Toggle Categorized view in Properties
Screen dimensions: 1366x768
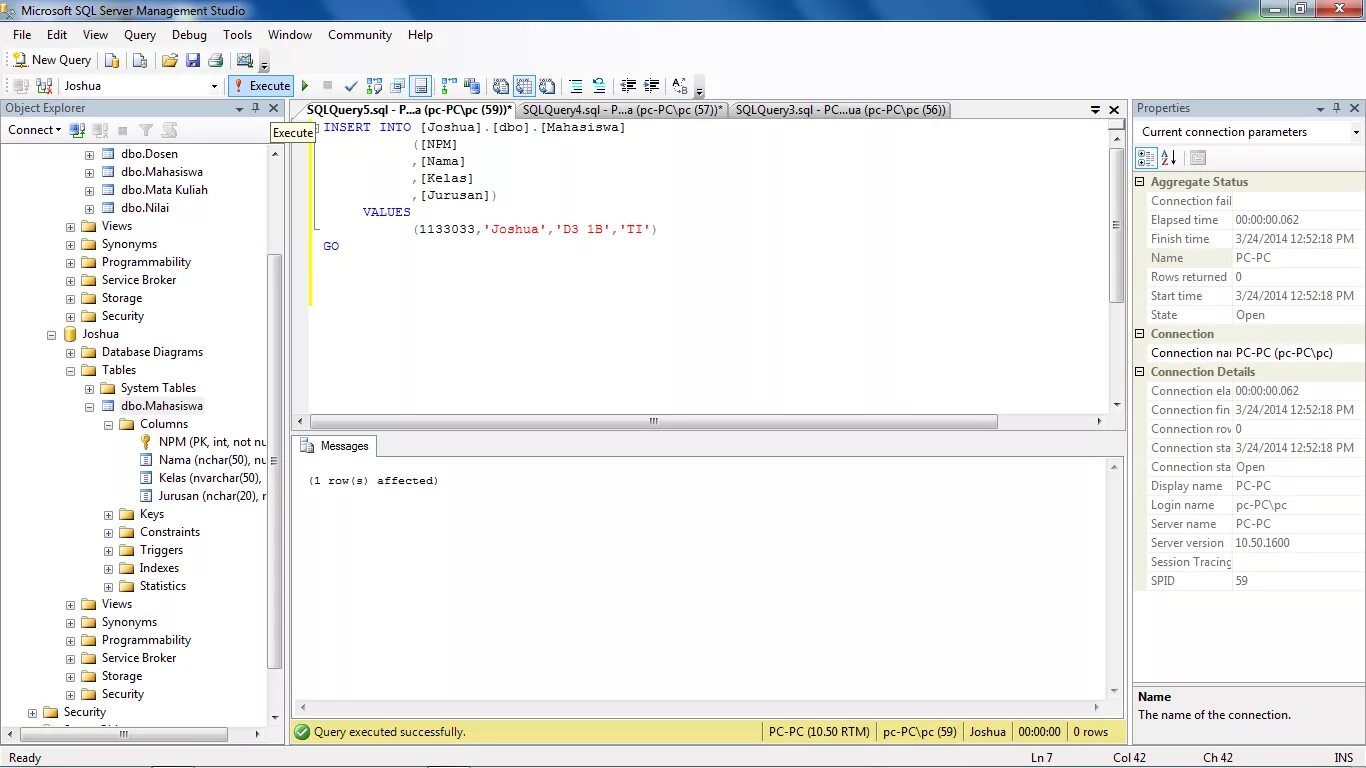(1147, 158)
